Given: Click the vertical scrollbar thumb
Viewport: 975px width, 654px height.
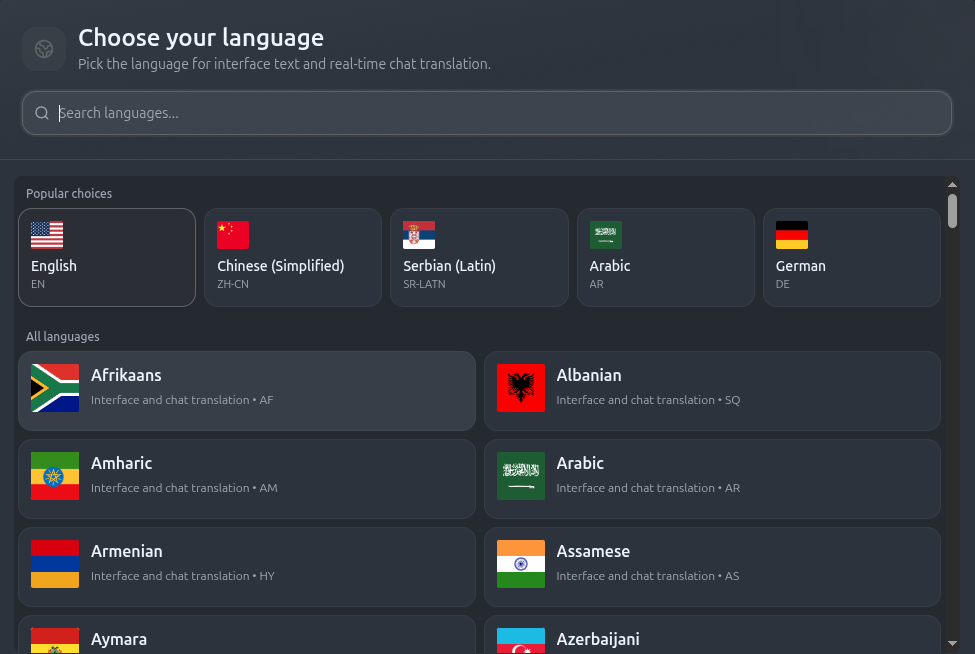Looking at the screenshot, I should pyautogui.click(x=952, y=211).
